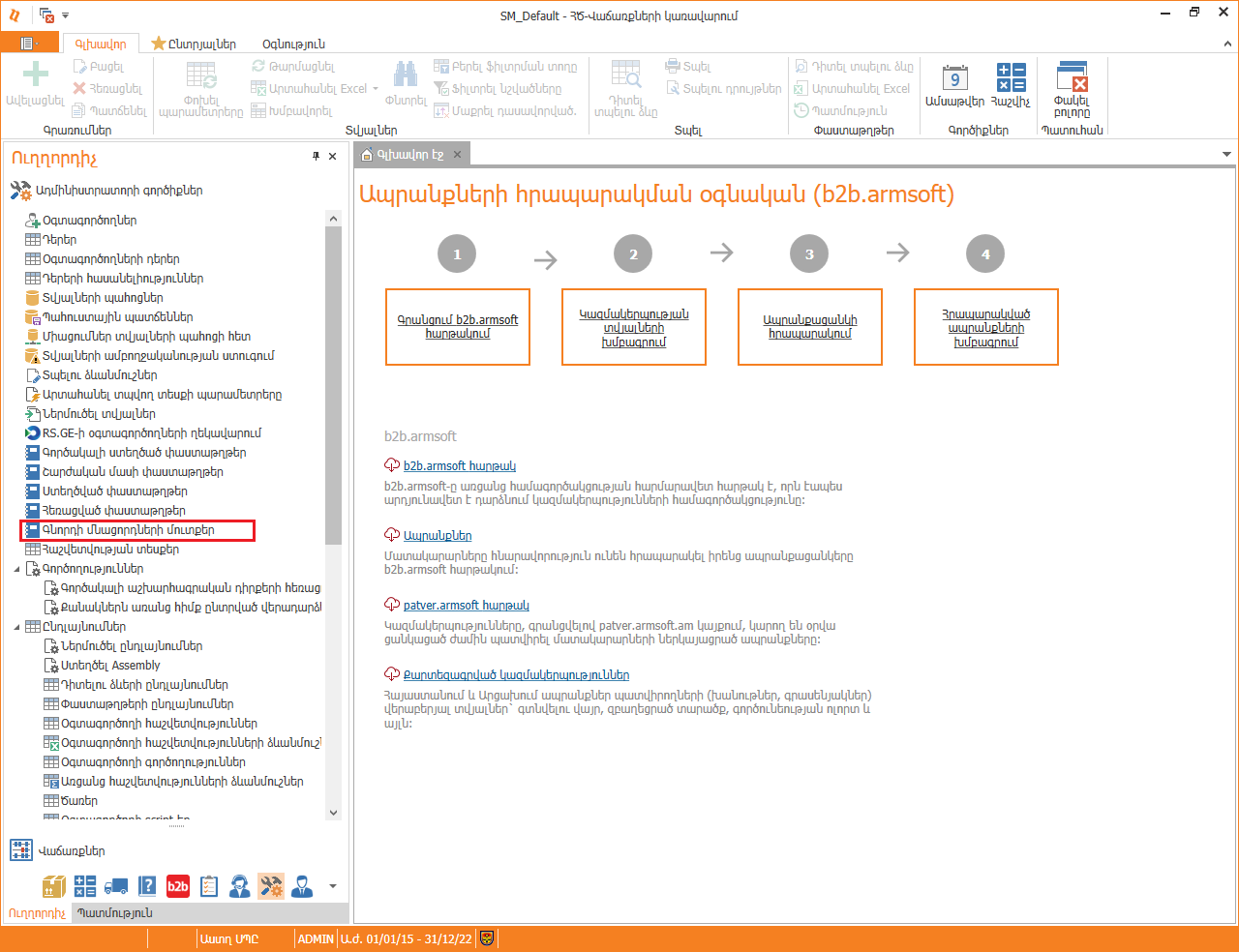The image size is (1239, 952).
Task: Click Փակել բոլորը to close all windows
Action: [1072, 89]
